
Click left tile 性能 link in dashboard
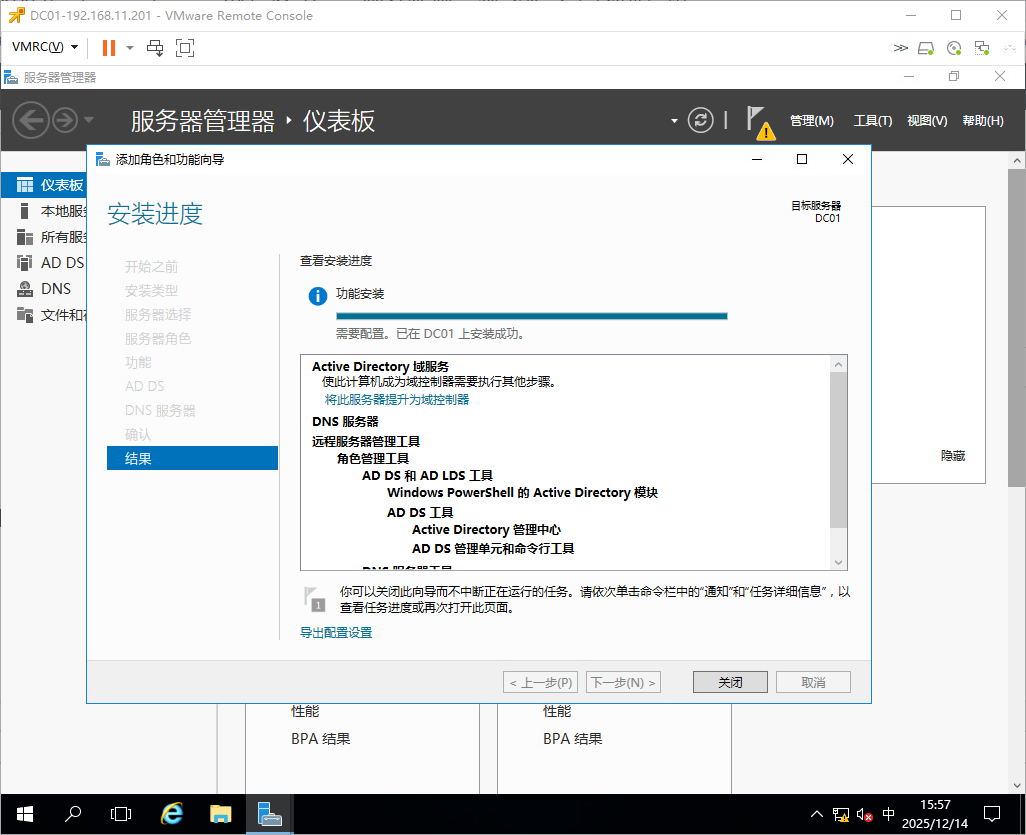click(305, 711)
